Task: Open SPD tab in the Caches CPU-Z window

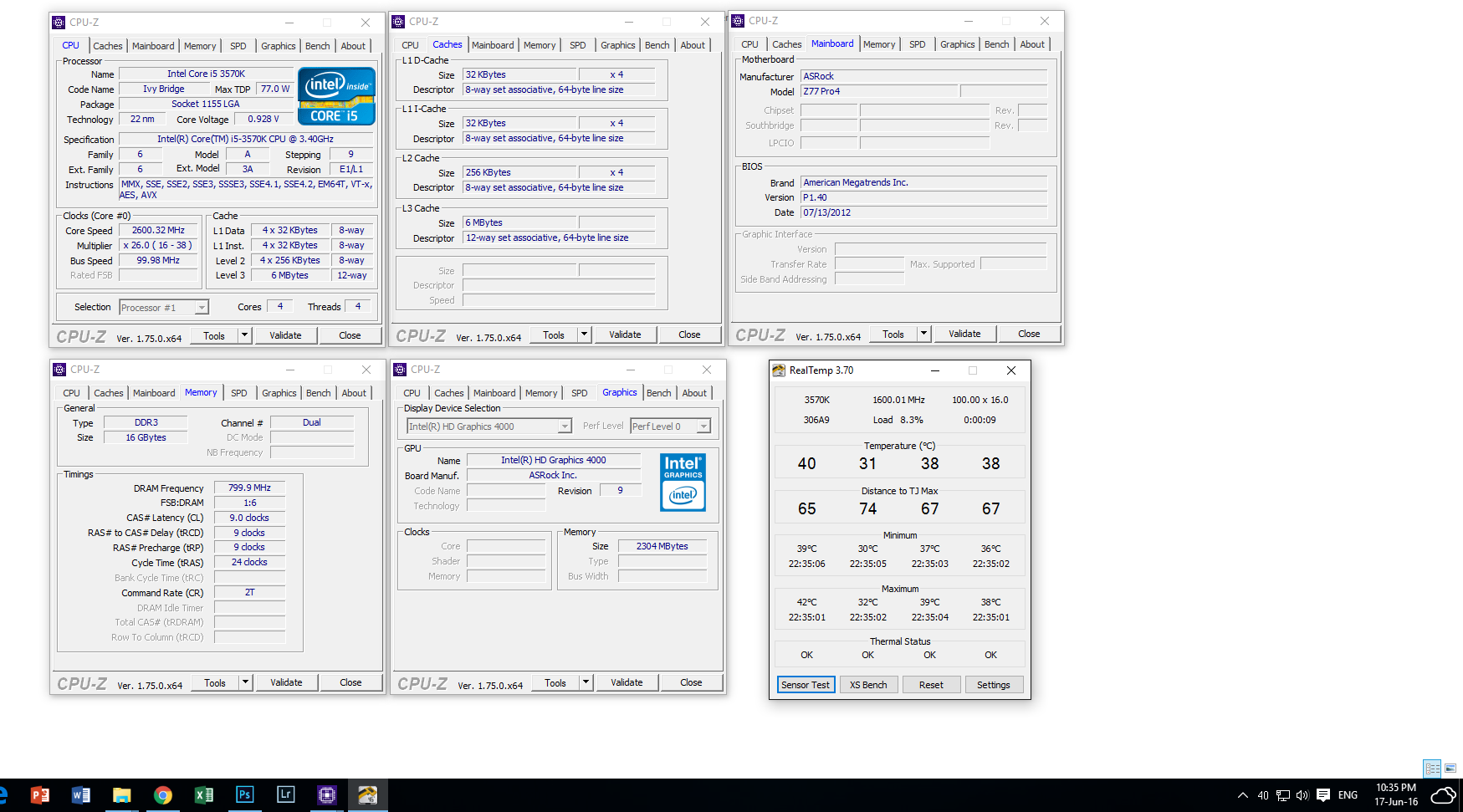Action: coord(578,45)
